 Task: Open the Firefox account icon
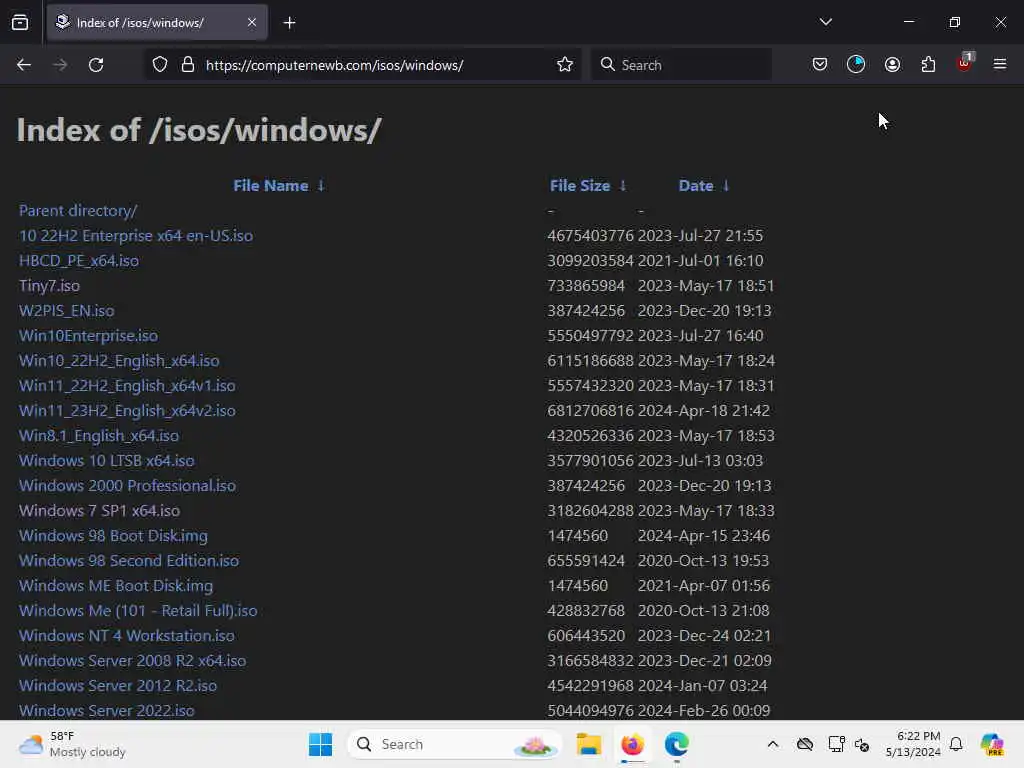click(892, 64)
